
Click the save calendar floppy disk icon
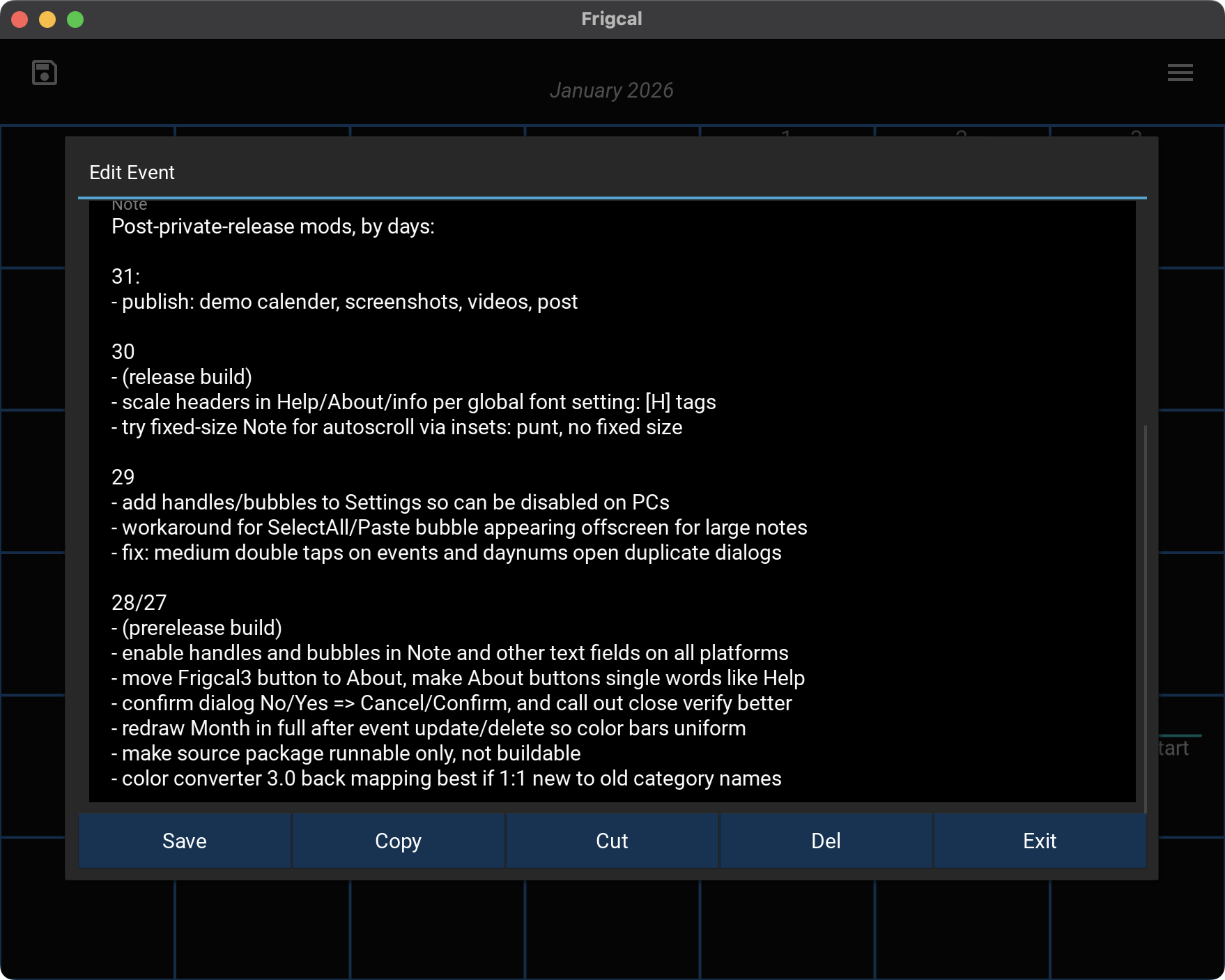(x=45, y=72)
